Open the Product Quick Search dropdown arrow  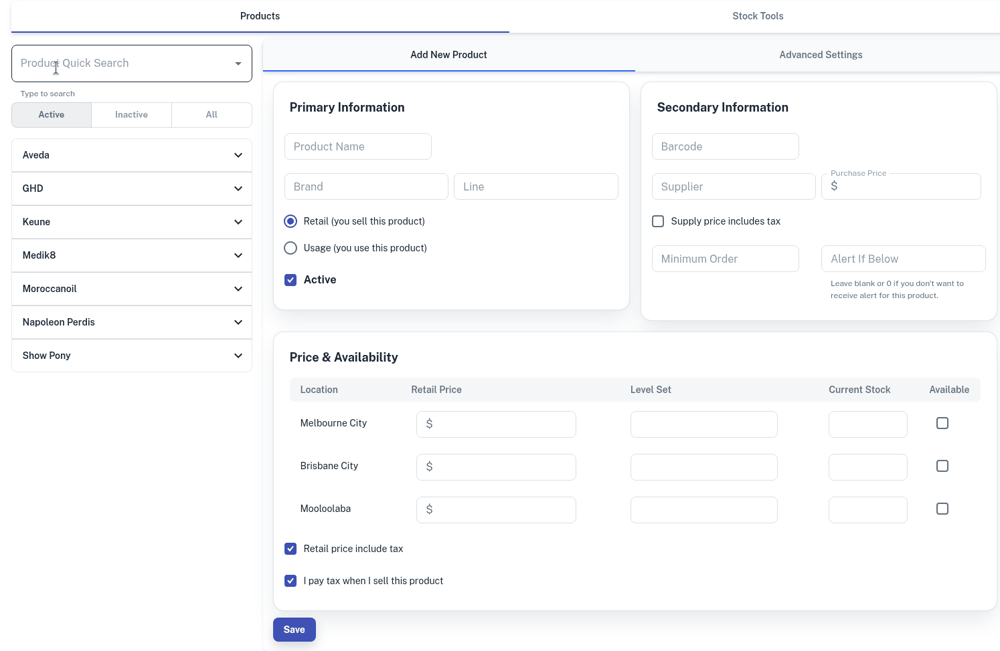(x=238, y=64)
